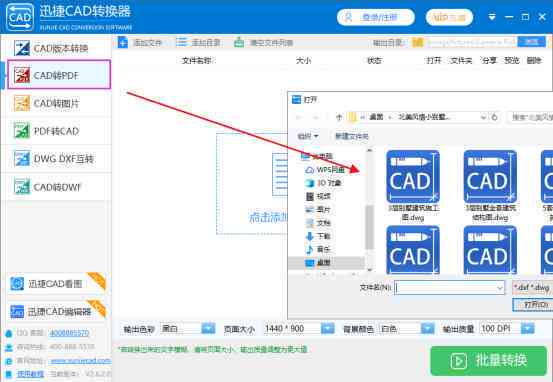Click the 文件名(N) input field
Screen dimensions: 553x382
tap(449, 288)
